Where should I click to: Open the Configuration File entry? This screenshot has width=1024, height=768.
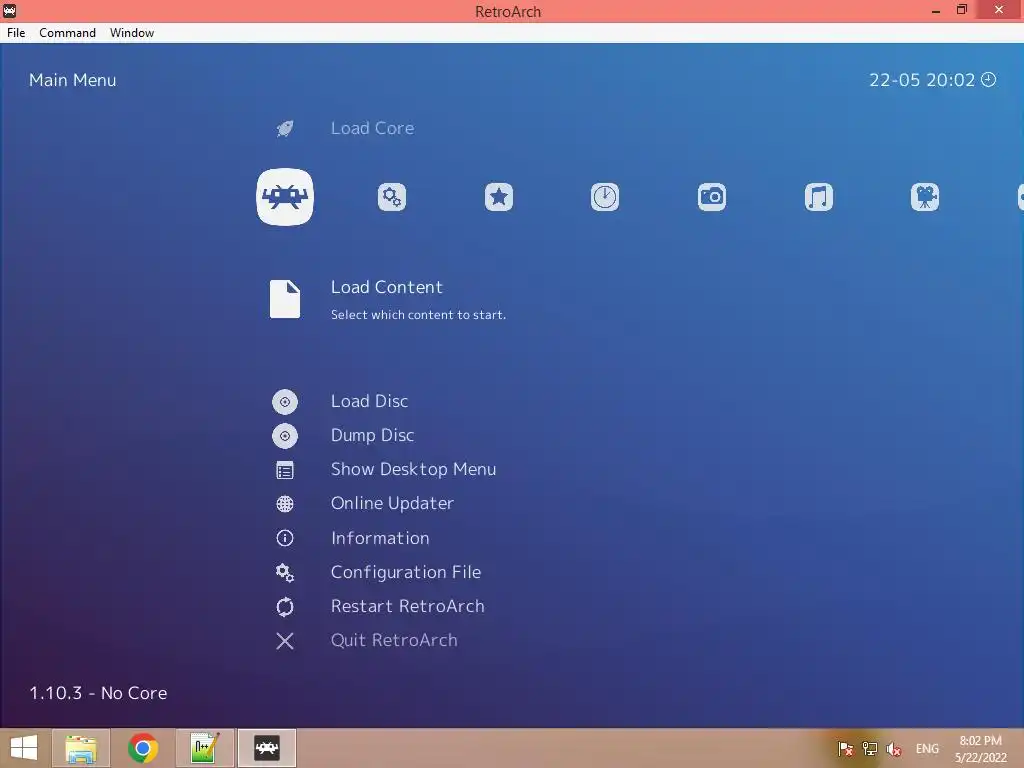point(406,572)
